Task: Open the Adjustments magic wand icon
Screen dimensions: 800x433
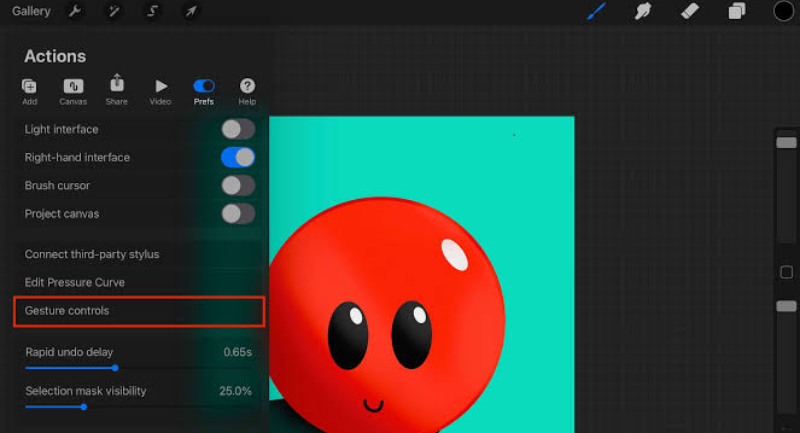Action: tap(114, 12)
